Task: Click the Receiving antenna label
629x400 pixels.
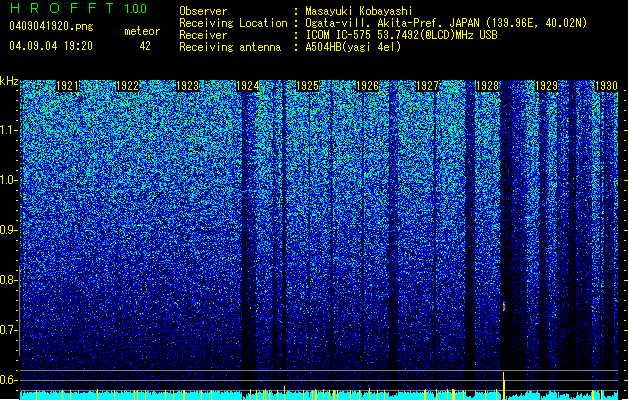Action: (230, 47)
